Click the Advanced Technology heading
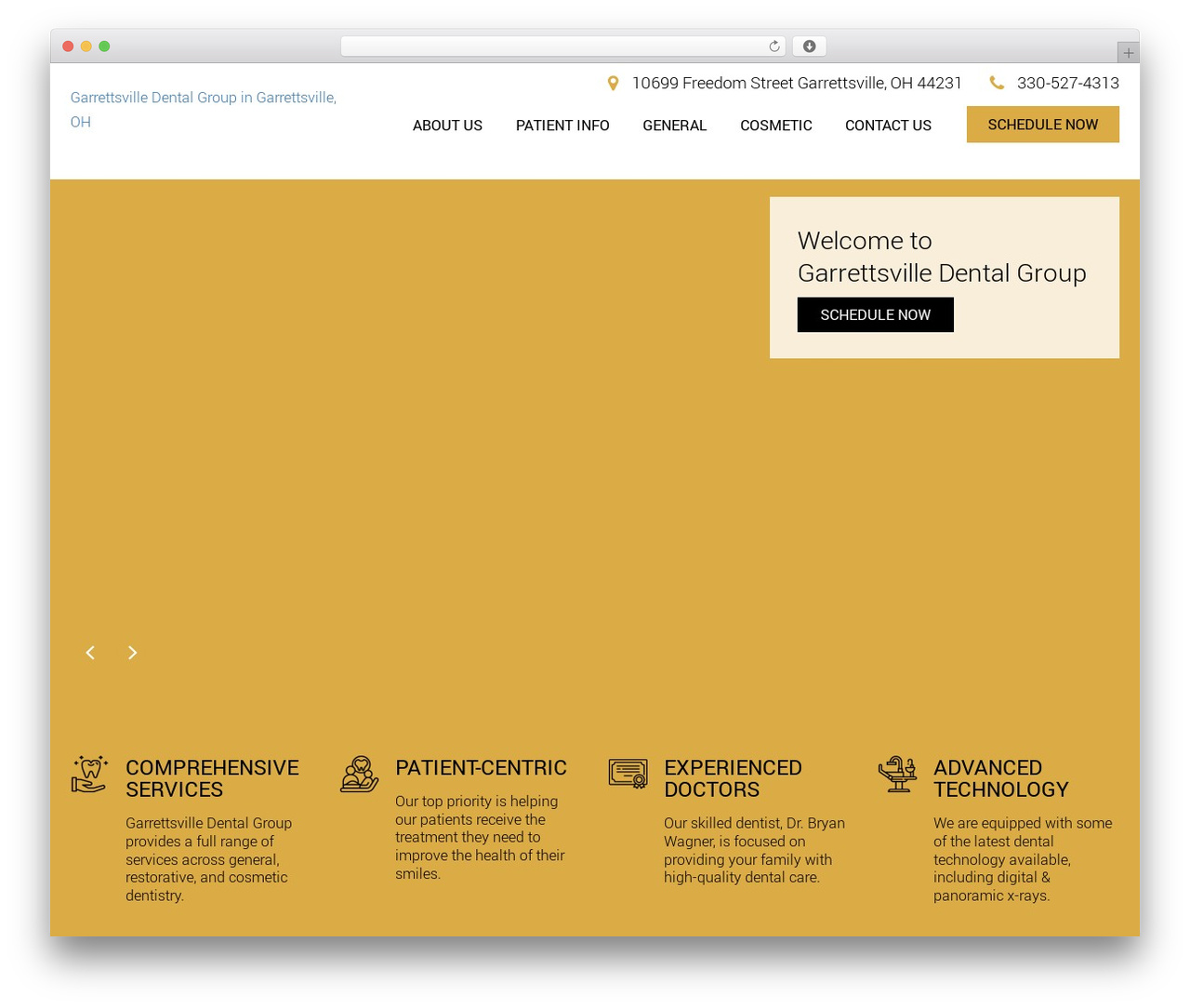This screenshot has width=1190, height=1008. [1001, 778]
